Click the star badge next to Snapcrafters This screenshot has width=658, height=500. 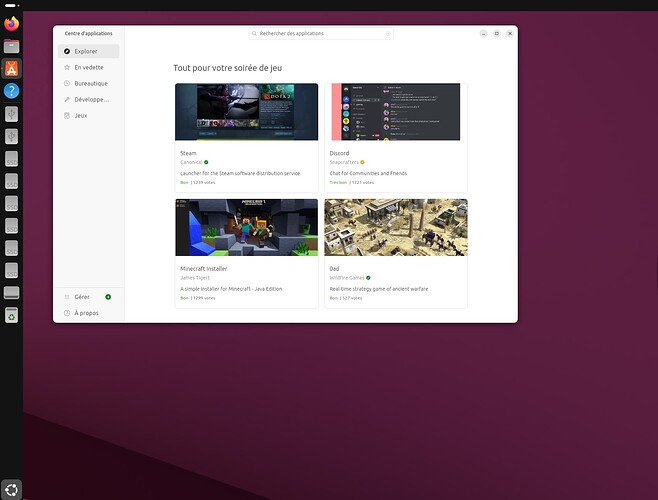[x=362, y=162]
